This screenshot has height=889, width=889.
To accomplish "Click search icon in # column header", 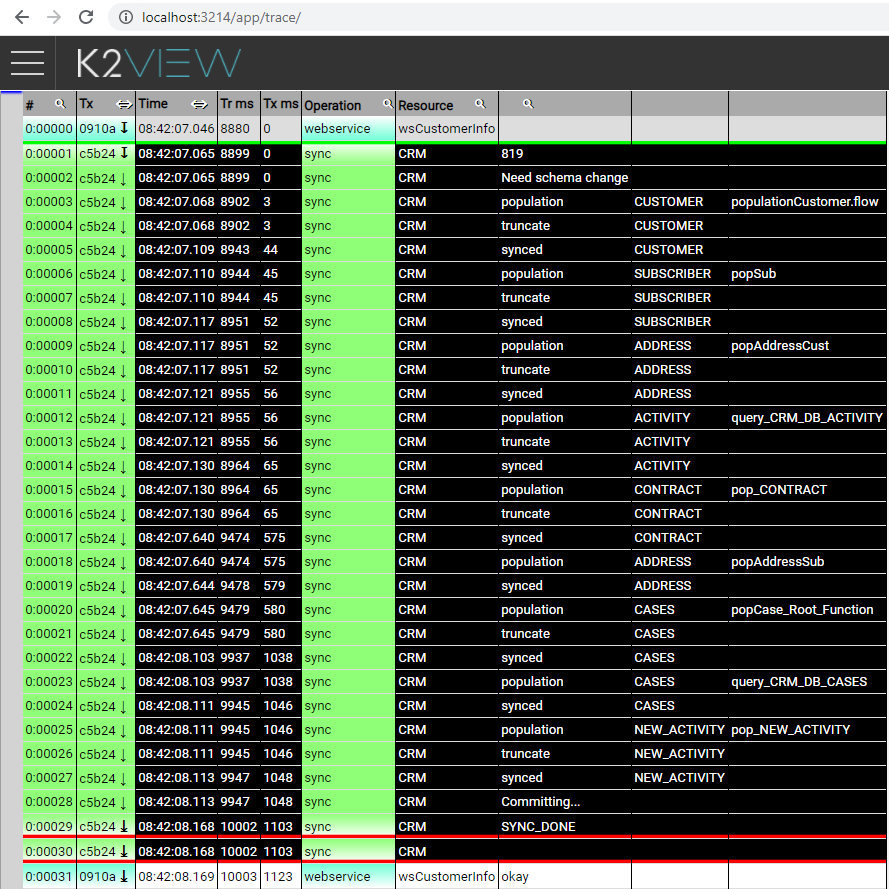I will pyautogui.click(x=60, y=104).
